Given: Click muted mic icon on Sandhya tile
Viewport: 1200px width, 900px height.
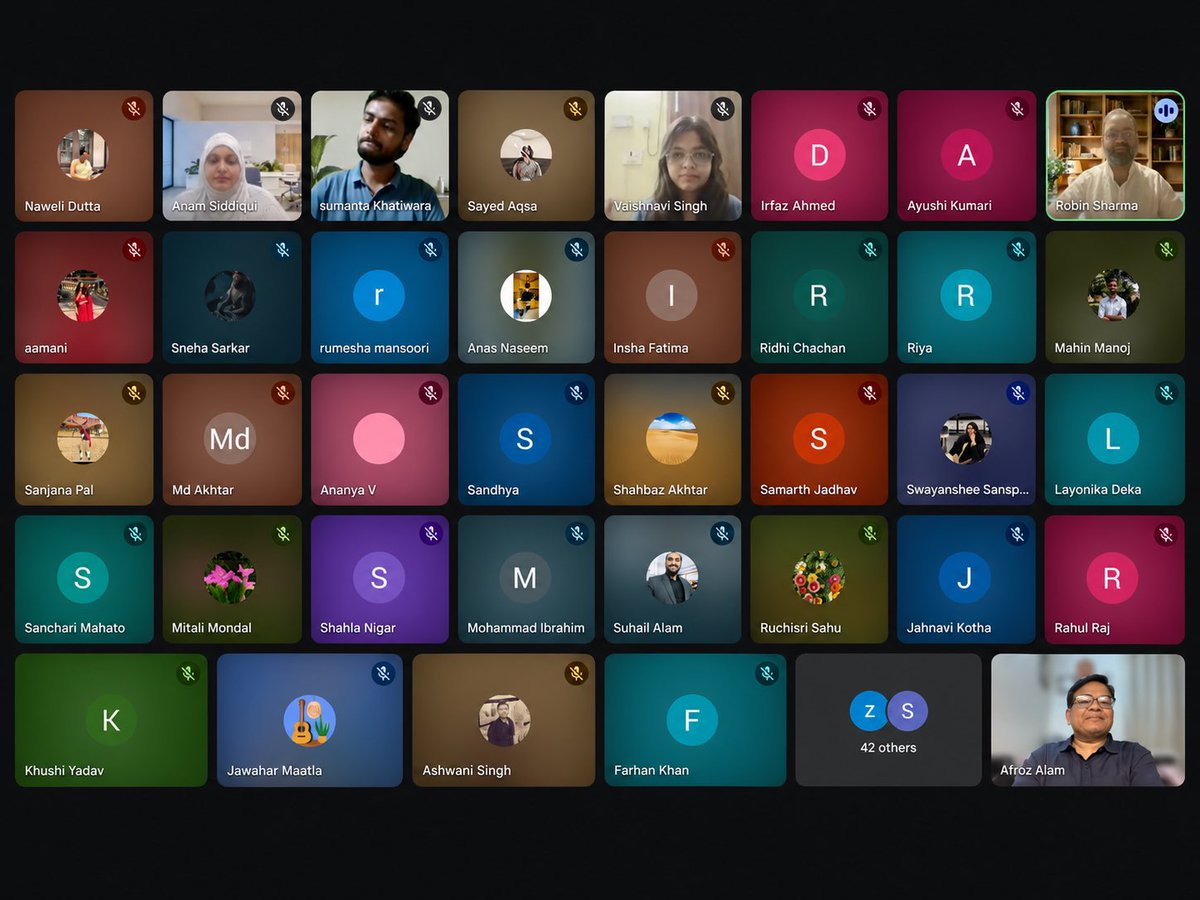Looking at the screenshot, I should tap(576, 392).
